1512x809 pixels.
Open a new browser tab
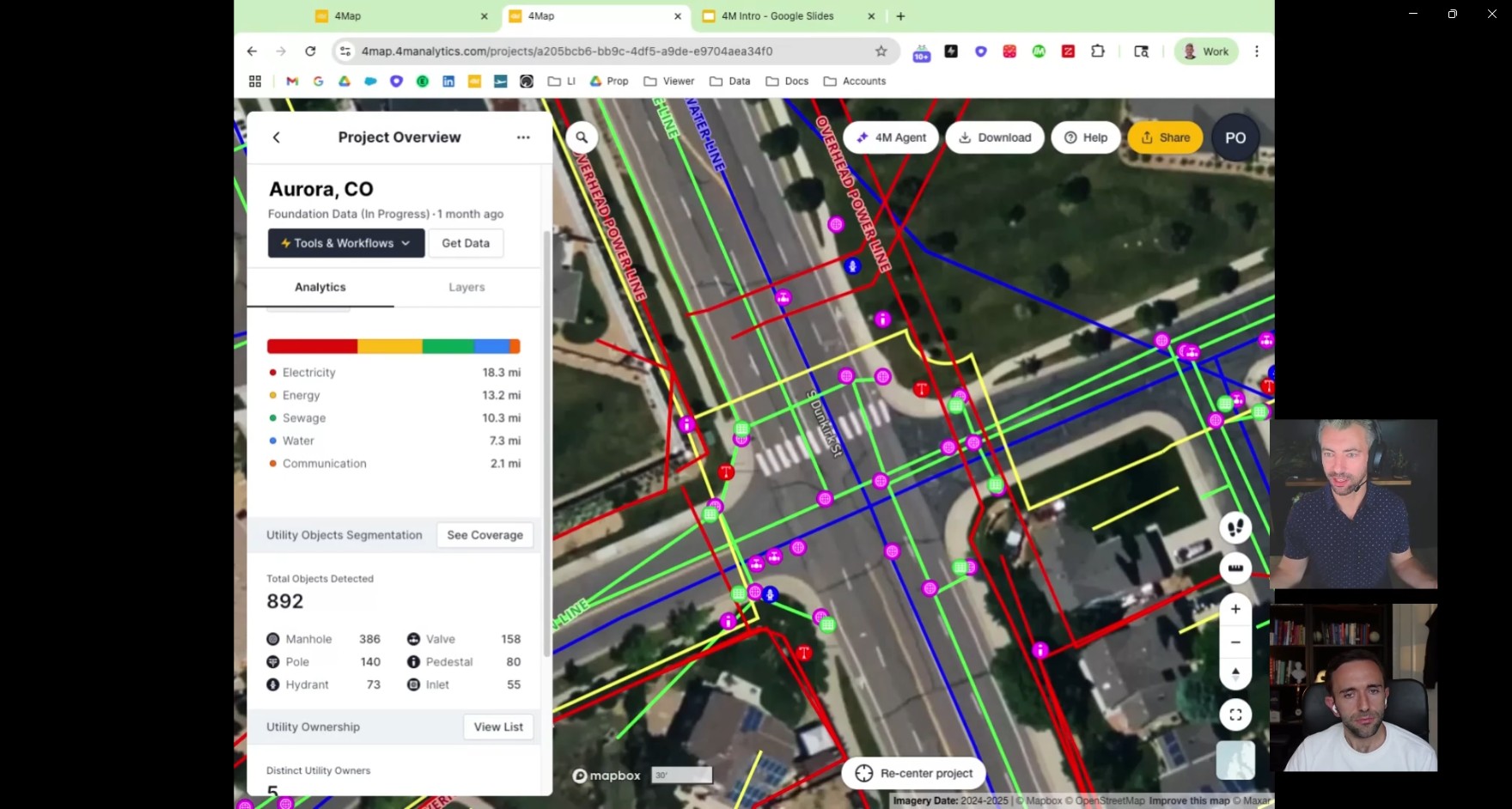point(900,15)
